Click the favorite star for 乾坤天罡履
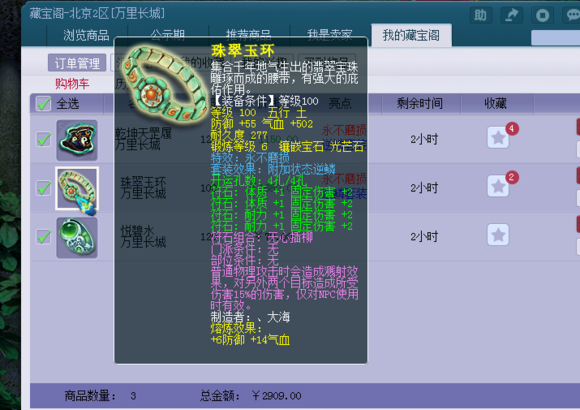 pos(498,138)
